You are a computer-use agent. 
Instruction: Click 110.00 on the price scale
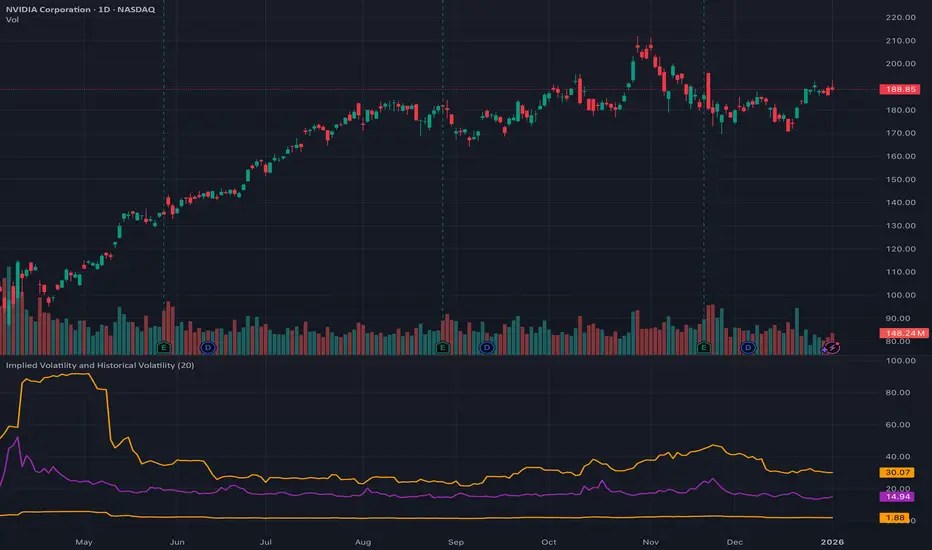(900, 272)
